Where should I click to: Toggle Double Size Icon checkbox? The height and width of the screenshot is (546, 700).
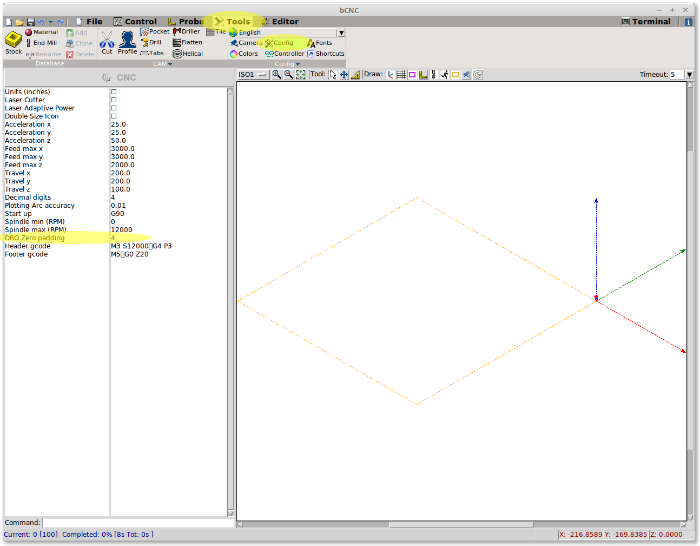(114, 116)
